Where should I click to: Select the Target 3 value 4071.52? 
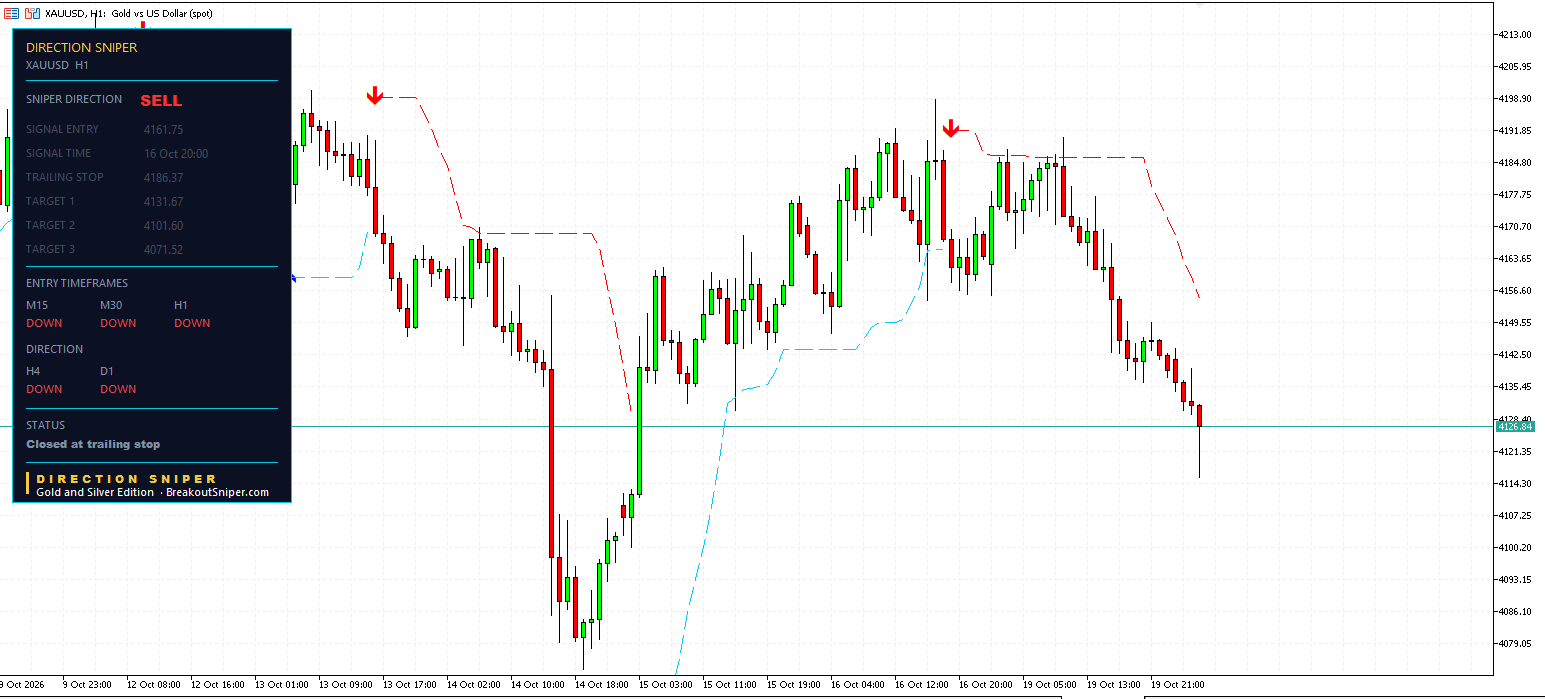164,250
